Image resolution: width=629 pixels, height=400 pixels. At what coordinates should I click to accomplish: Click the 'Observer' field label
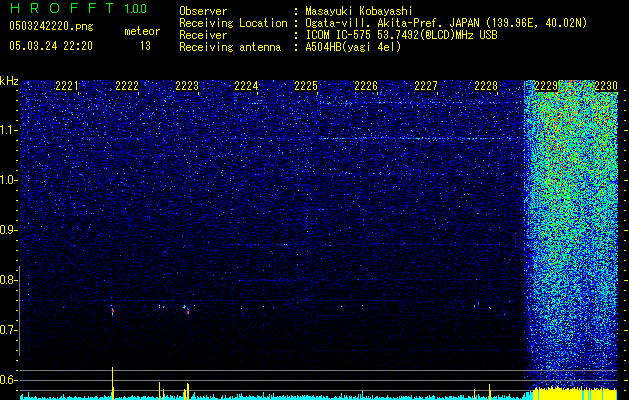pos(203,11)
